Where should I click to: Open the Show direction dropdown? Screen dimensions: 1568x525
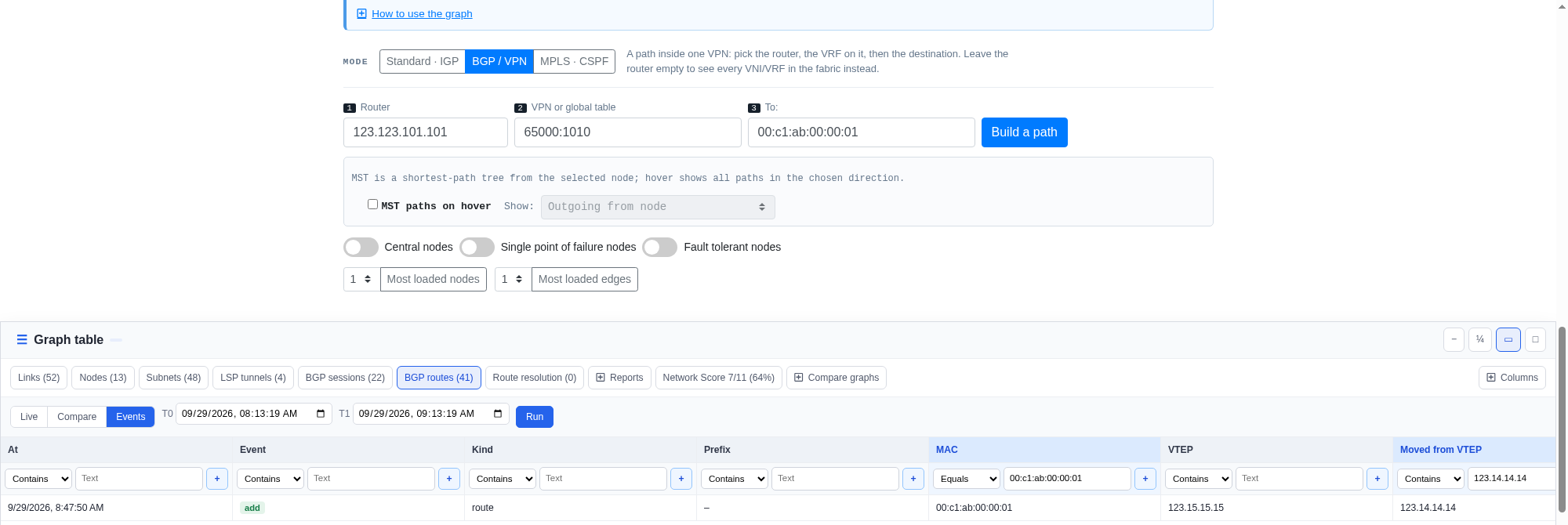pos(658,207)
